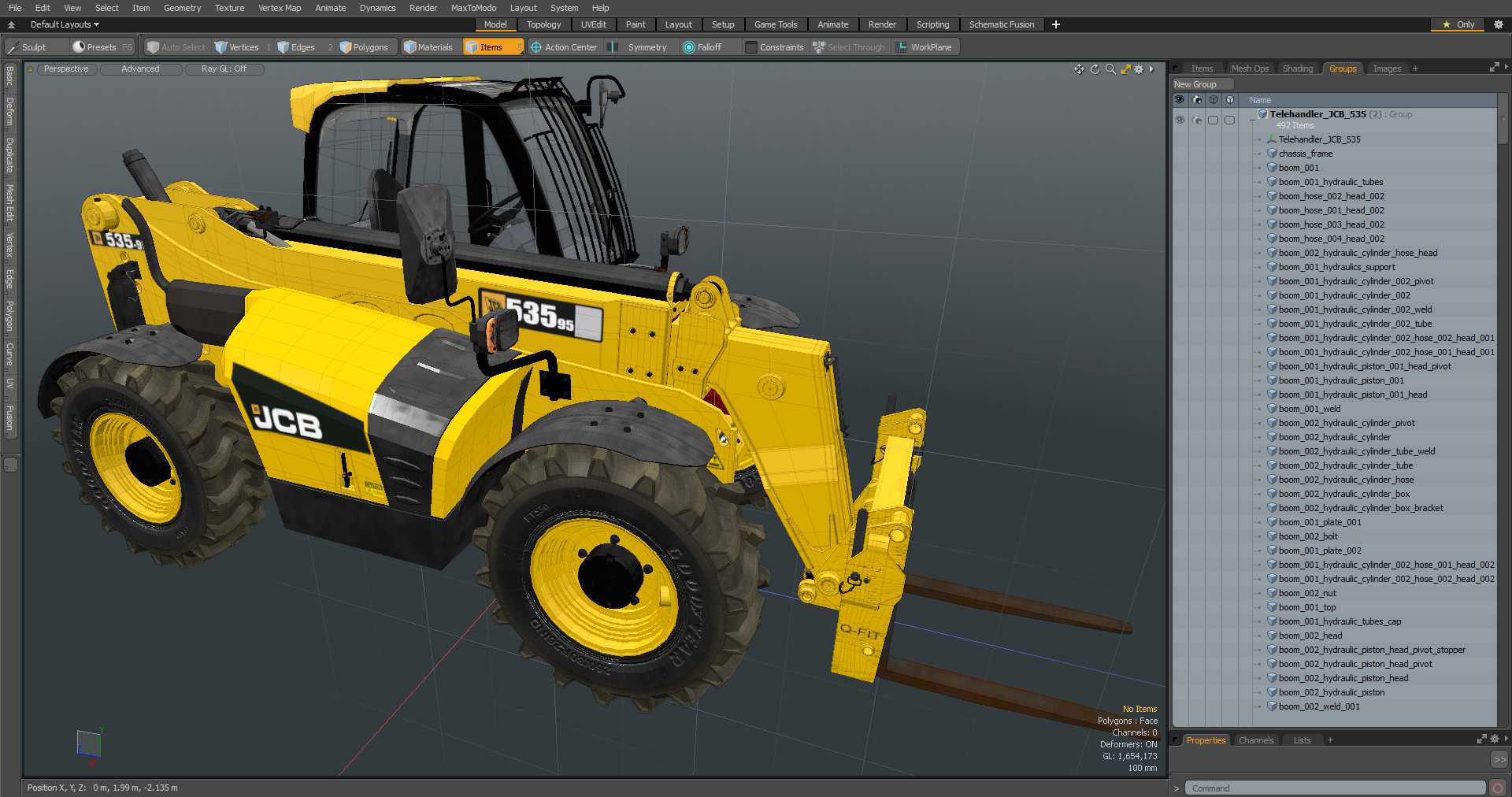Click the Auto Select button
This screenshot has width=1512, height=797.
pyautogui.click(x=176, y=47)
